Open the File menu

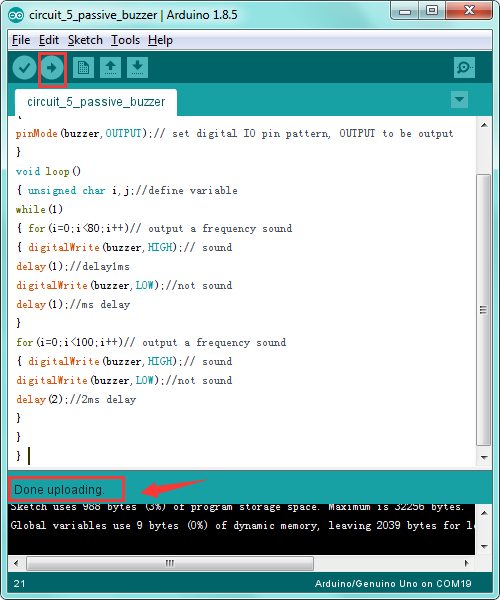(x=21, y=40)
